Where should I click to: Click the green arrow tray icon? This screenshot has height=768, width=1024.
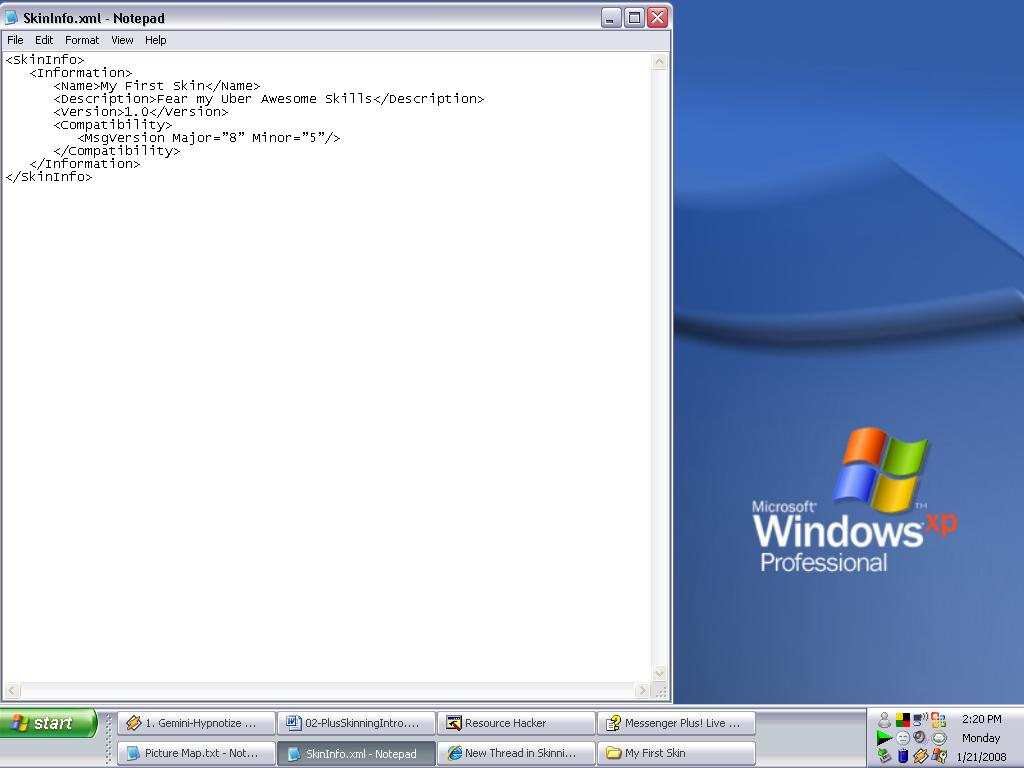[x=884, y=738]
